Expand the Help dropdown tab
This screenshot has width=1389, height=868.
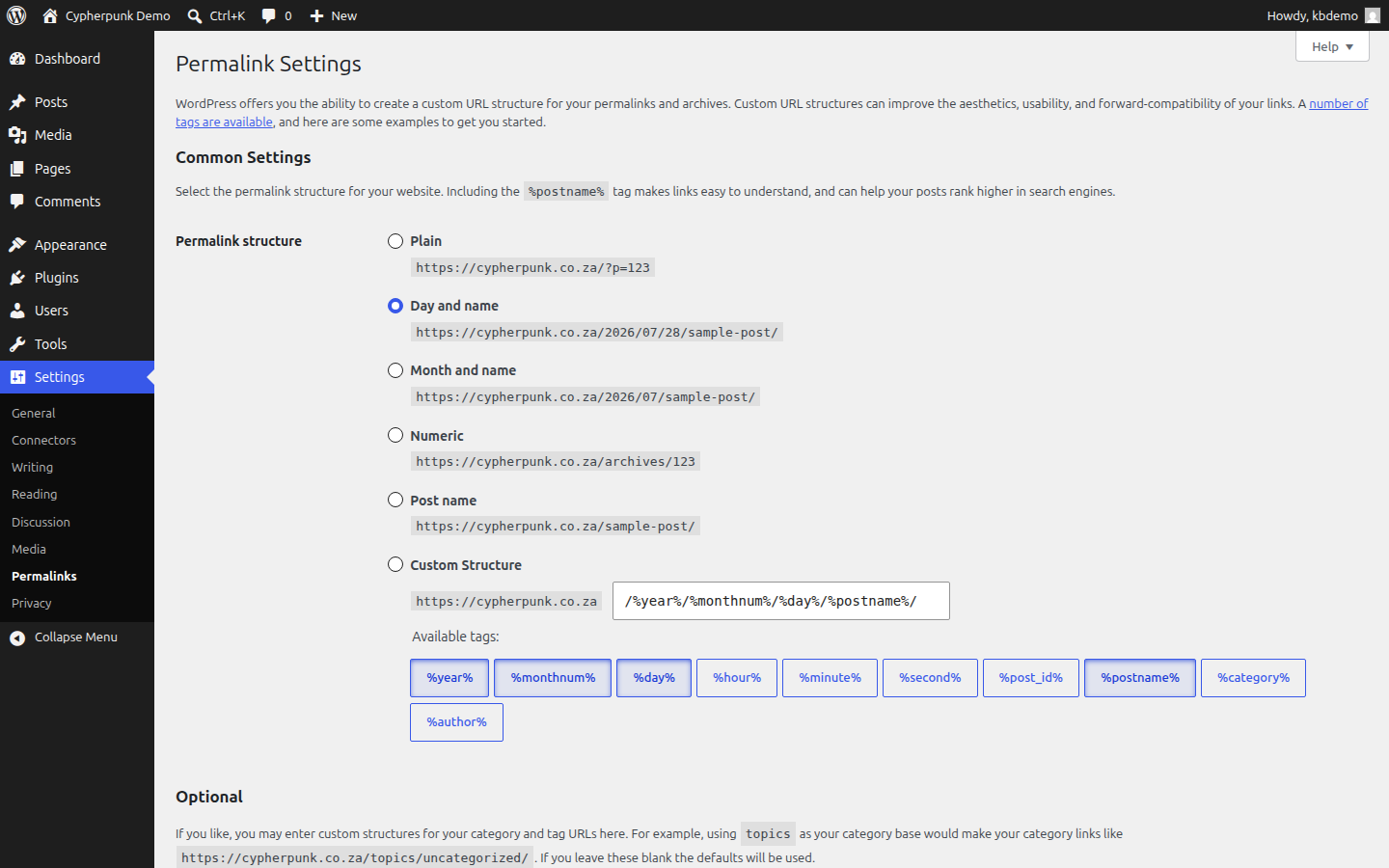click(1332, 46)
